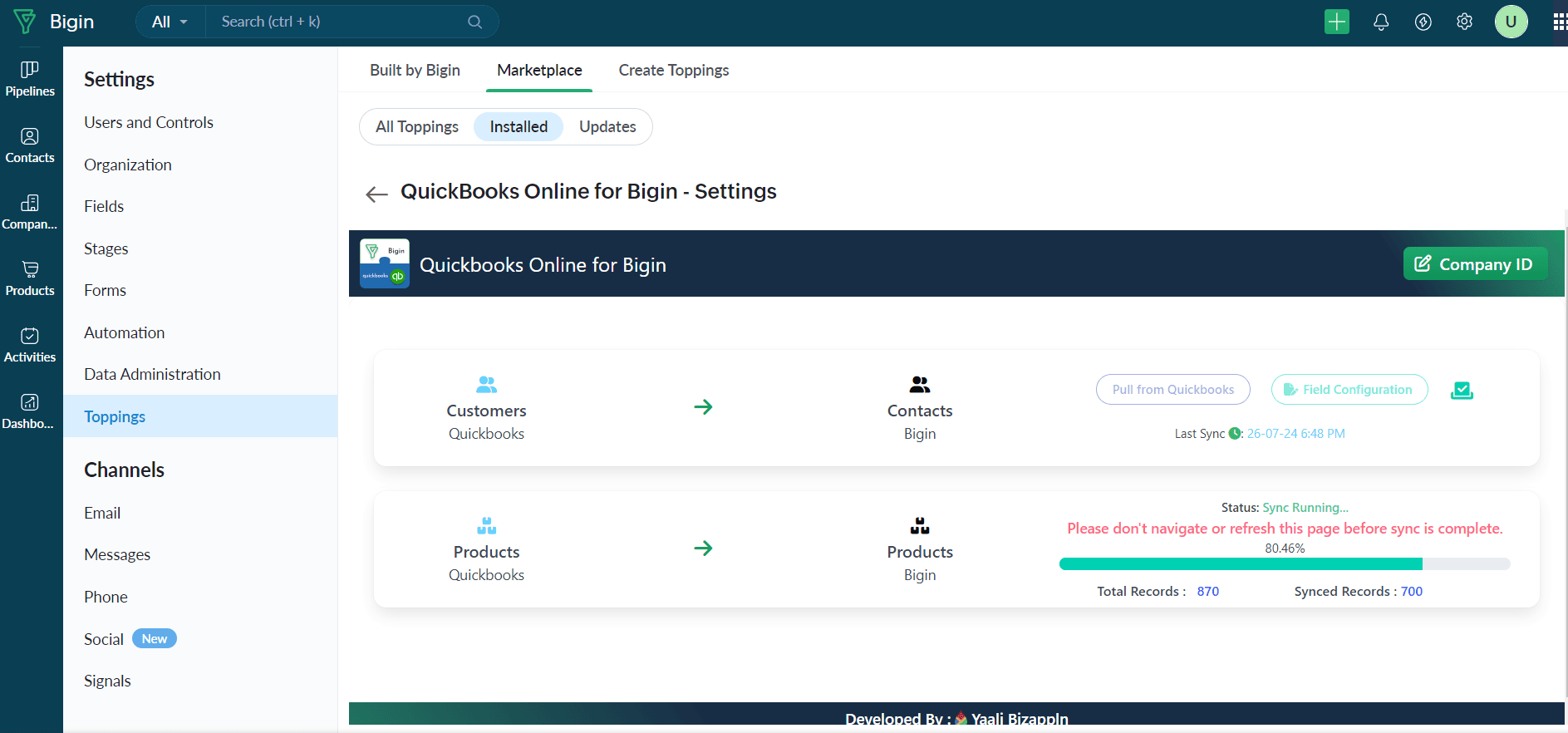
Task: Switch to All Toppings filter
Action: tap(417, 127)
